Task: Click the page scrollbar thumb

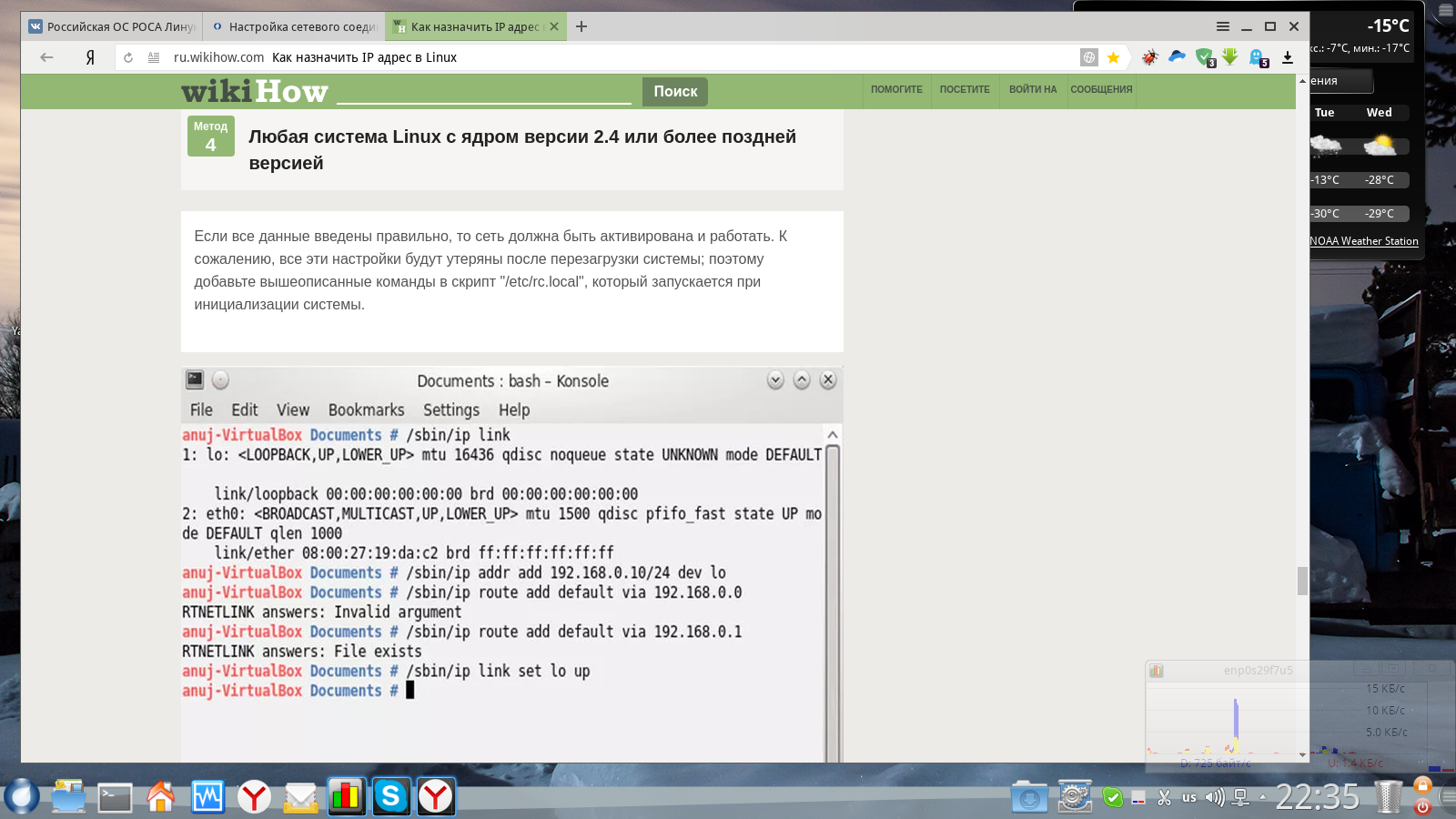Action: click(x=1302, y=581)
